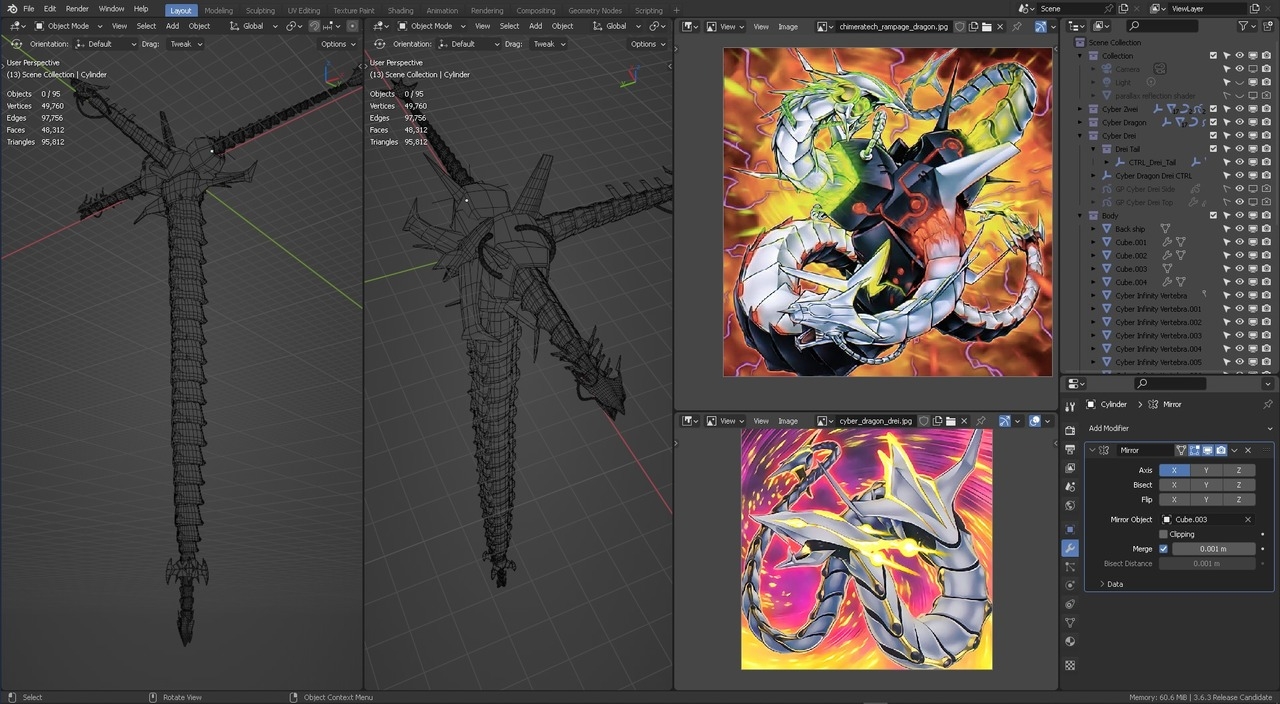Collapse the Collection item in outliner

point(1081,56)
